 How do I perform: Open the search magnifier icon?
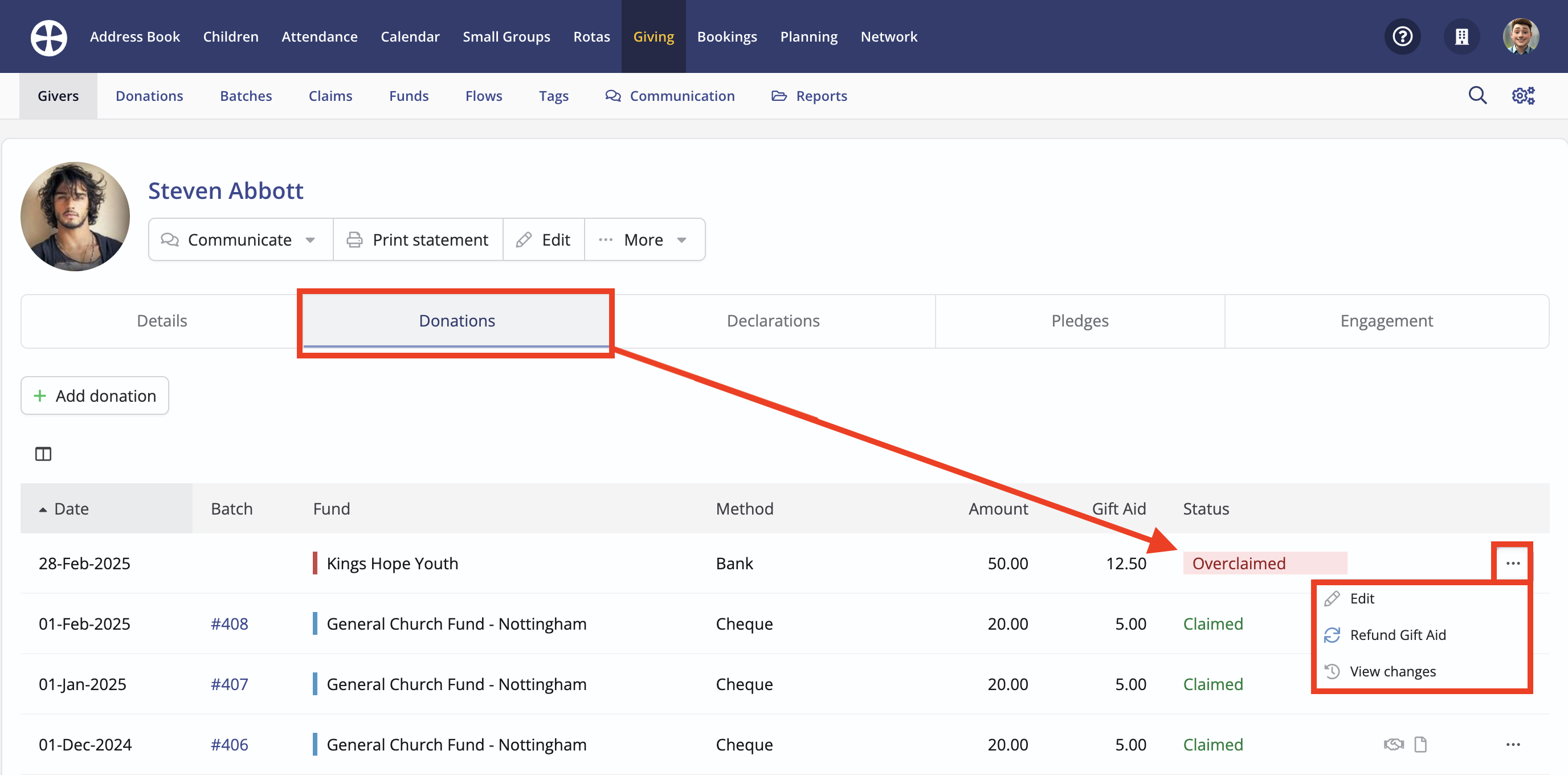(1477, 96)
